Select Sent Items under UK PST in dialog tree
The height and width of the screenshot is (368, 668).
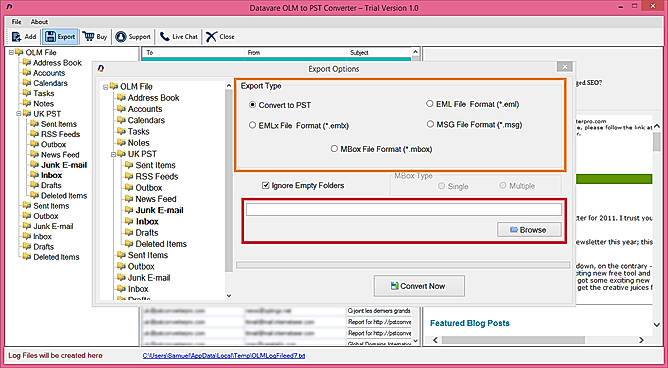pos(155,165)
